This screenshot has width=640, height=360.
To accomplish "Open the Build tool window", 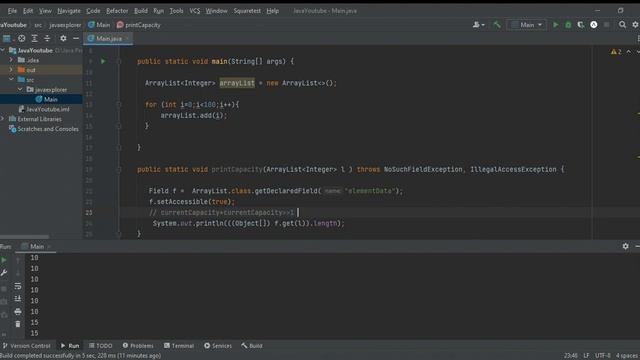I will click(x=252, y=346).
